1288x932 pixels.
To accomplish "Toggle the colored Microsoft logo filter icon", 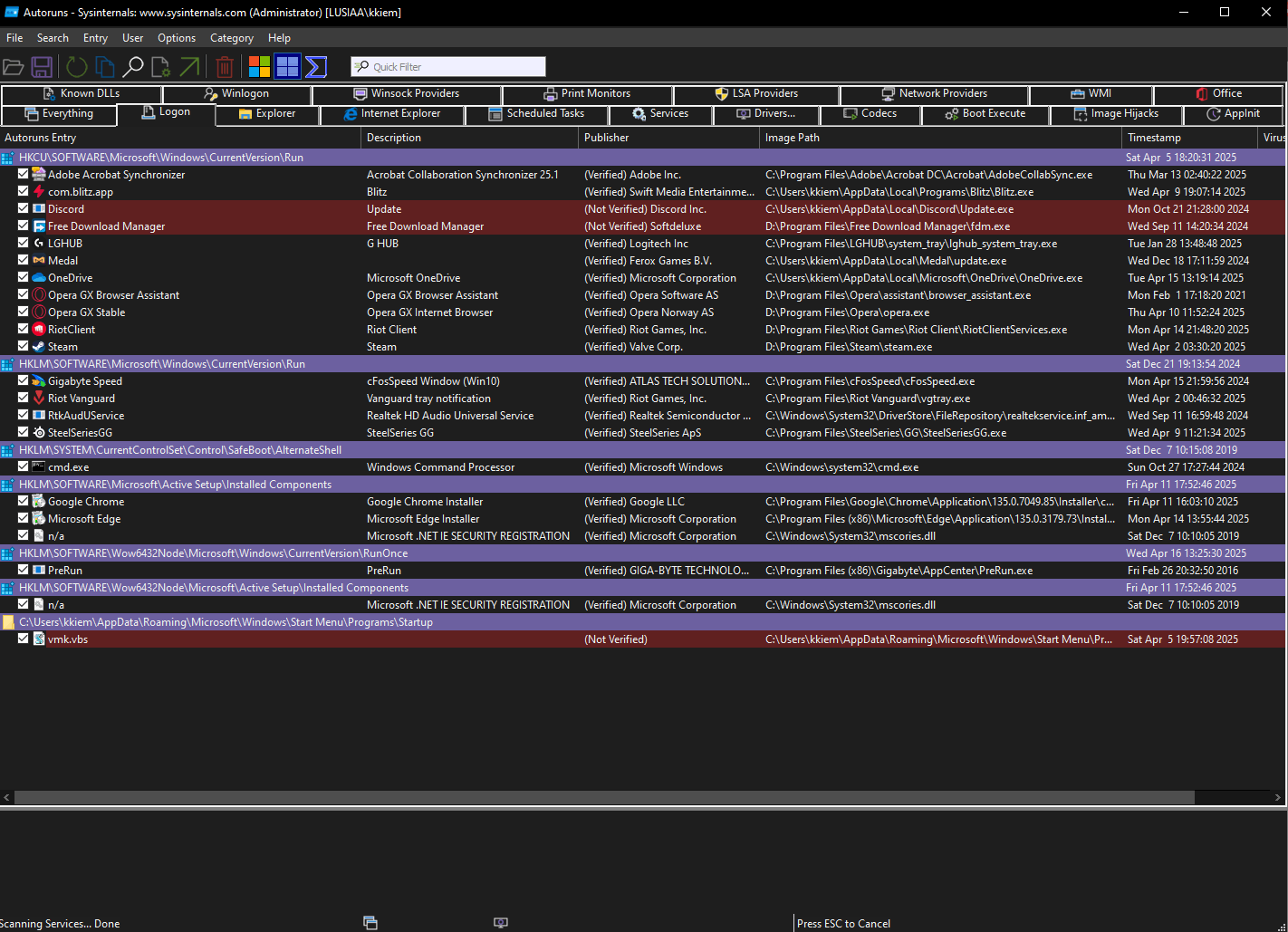I will tap(259, 66).
